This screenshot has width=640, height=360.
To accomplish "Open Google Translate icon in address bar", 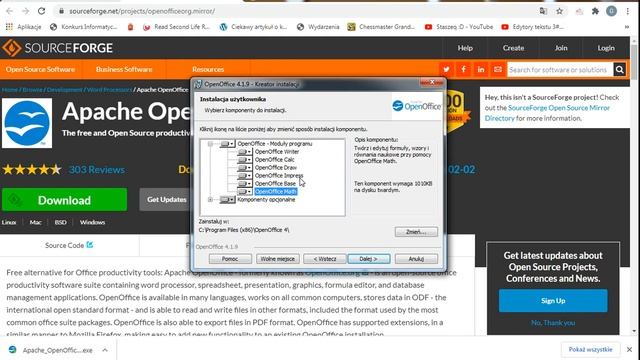I will tap(543, 11).
